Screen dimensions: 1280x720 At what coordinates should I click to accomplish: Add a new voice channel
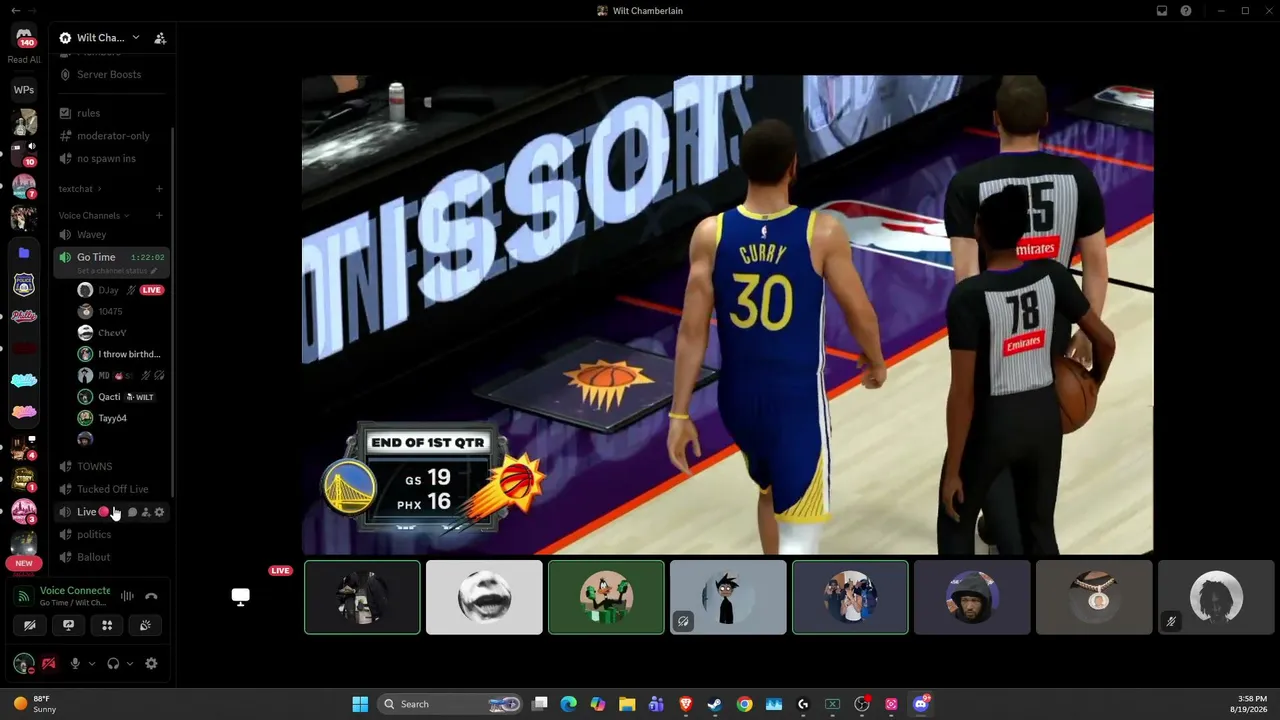click(x=159, y=215)
